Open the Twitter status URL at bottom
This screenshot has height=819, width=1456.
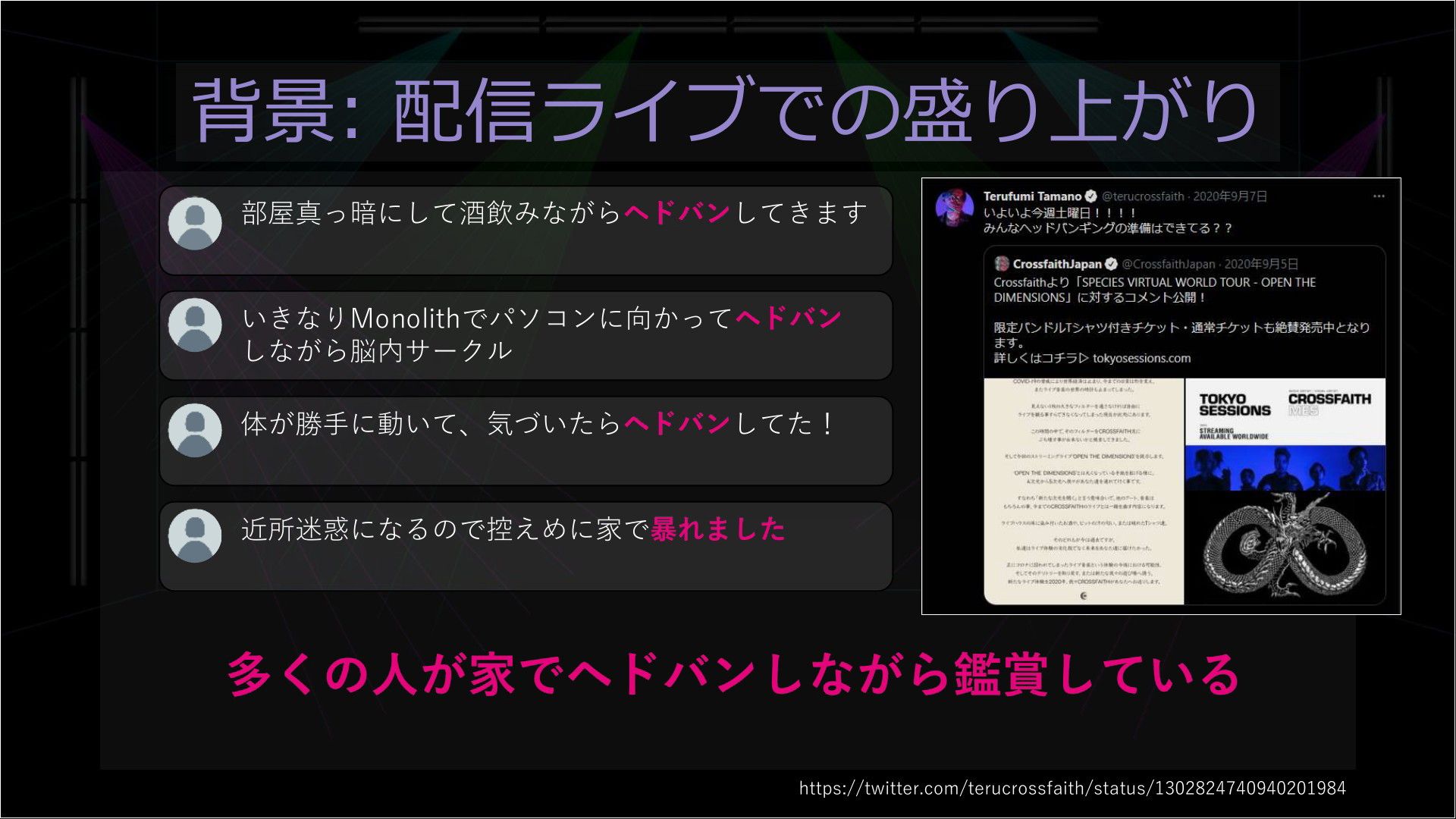click(x=1072, y=788)
